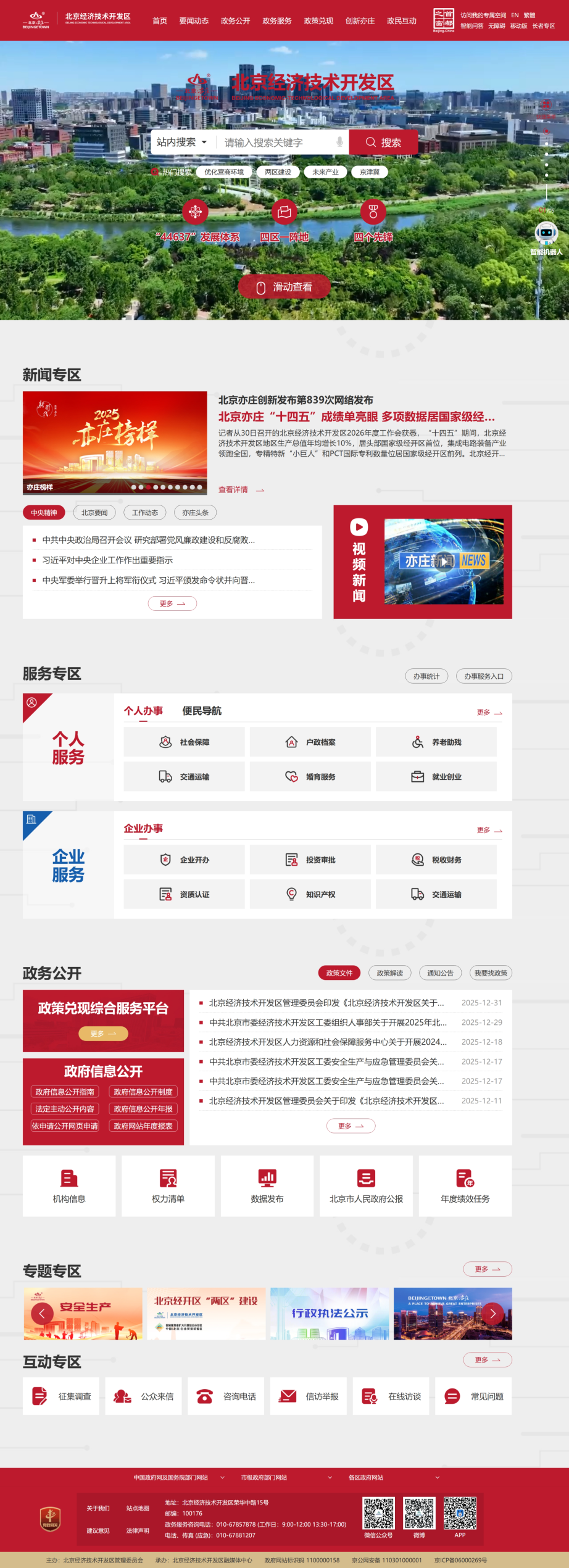Expand 各区政府网站 dropdown
The height and width of the screenshot is (1568, 569).
pos(394,1477)
